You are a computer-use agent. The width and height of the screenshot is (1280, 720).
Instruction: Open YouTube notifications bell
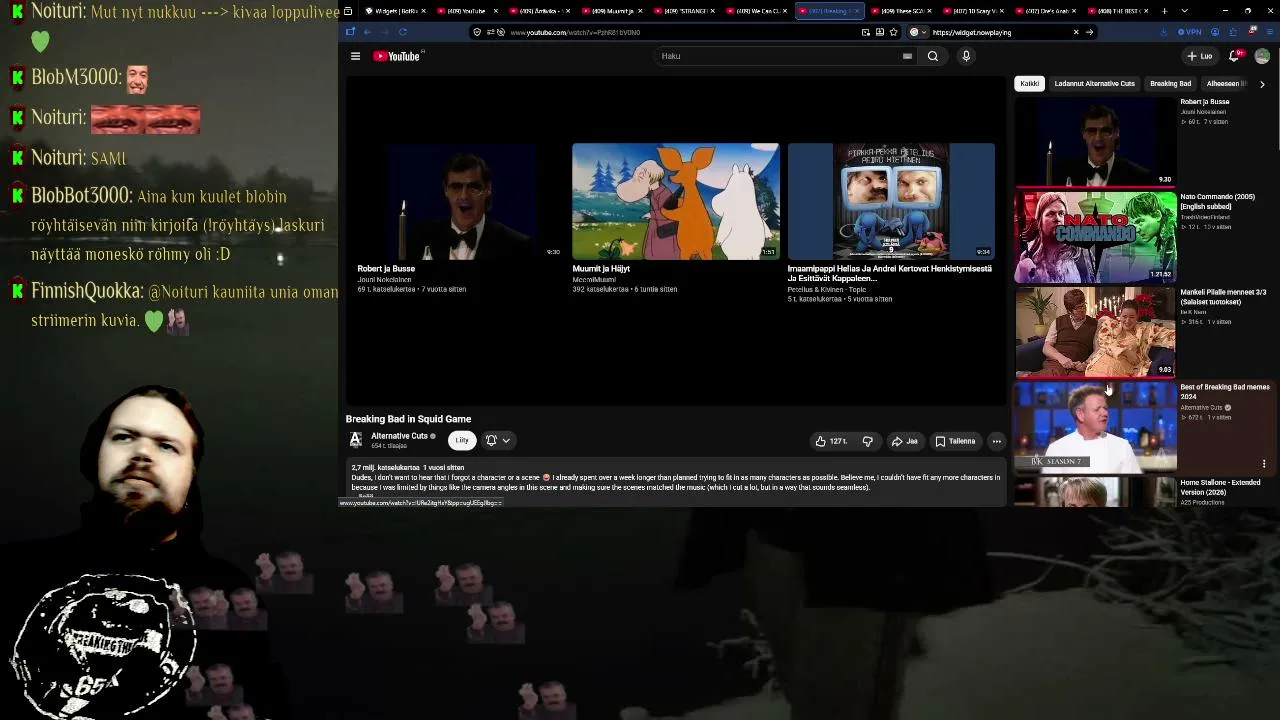(1234, 56)
